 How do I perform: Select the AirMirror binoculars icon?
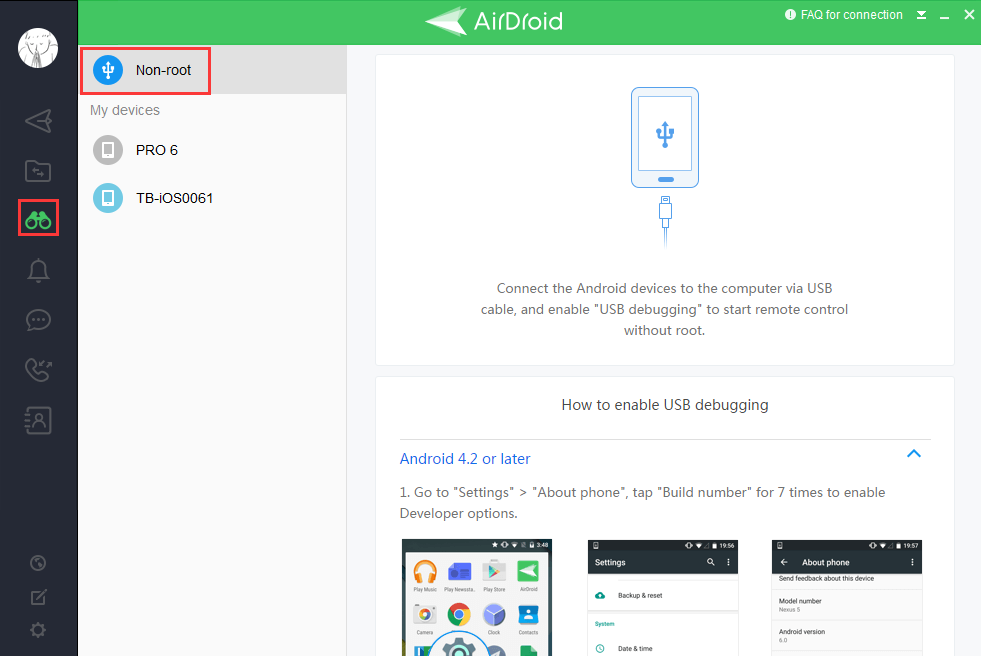click(x=38, y=219)
